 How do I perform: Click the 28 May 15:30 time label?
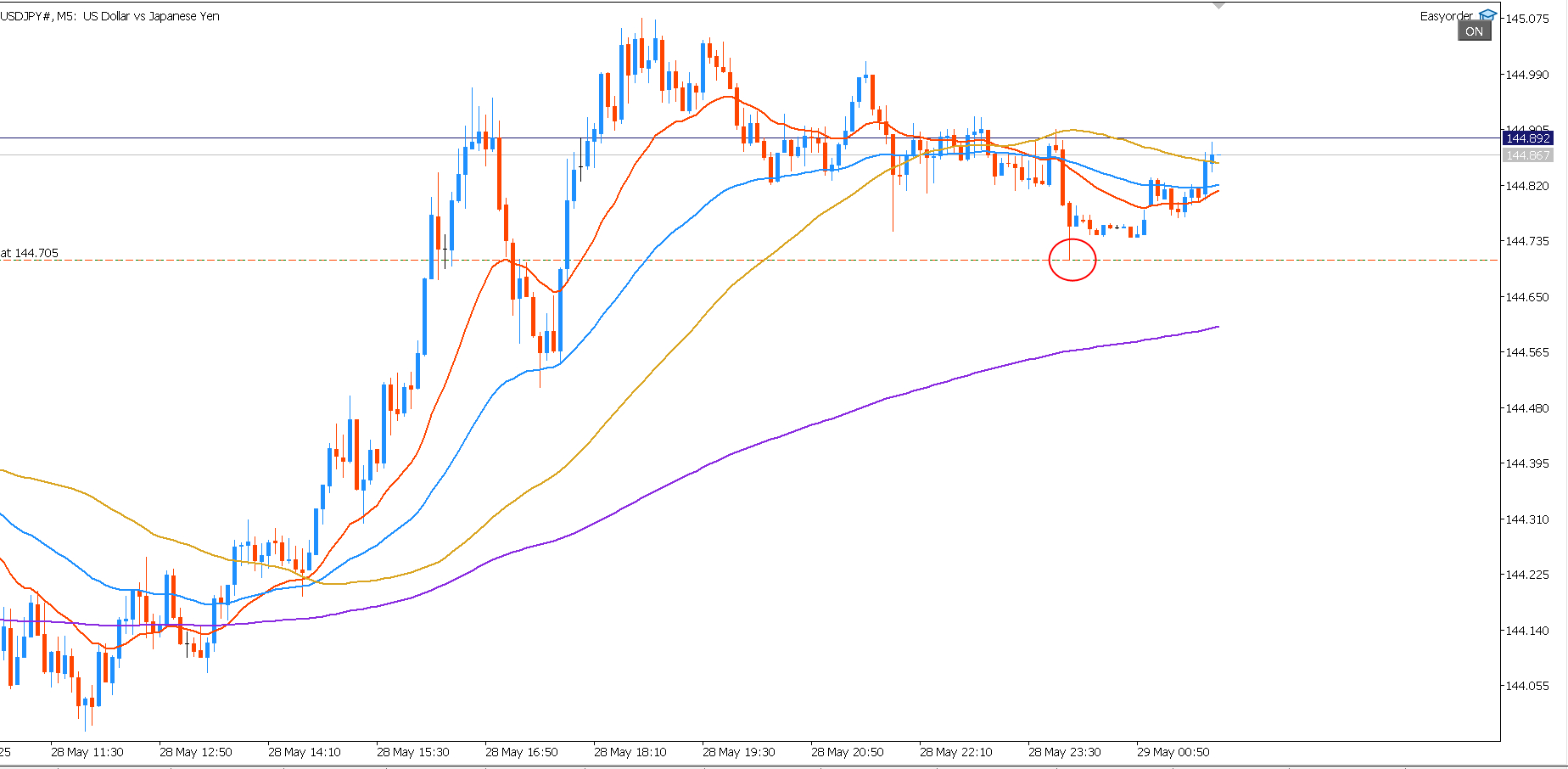point(412,752)
